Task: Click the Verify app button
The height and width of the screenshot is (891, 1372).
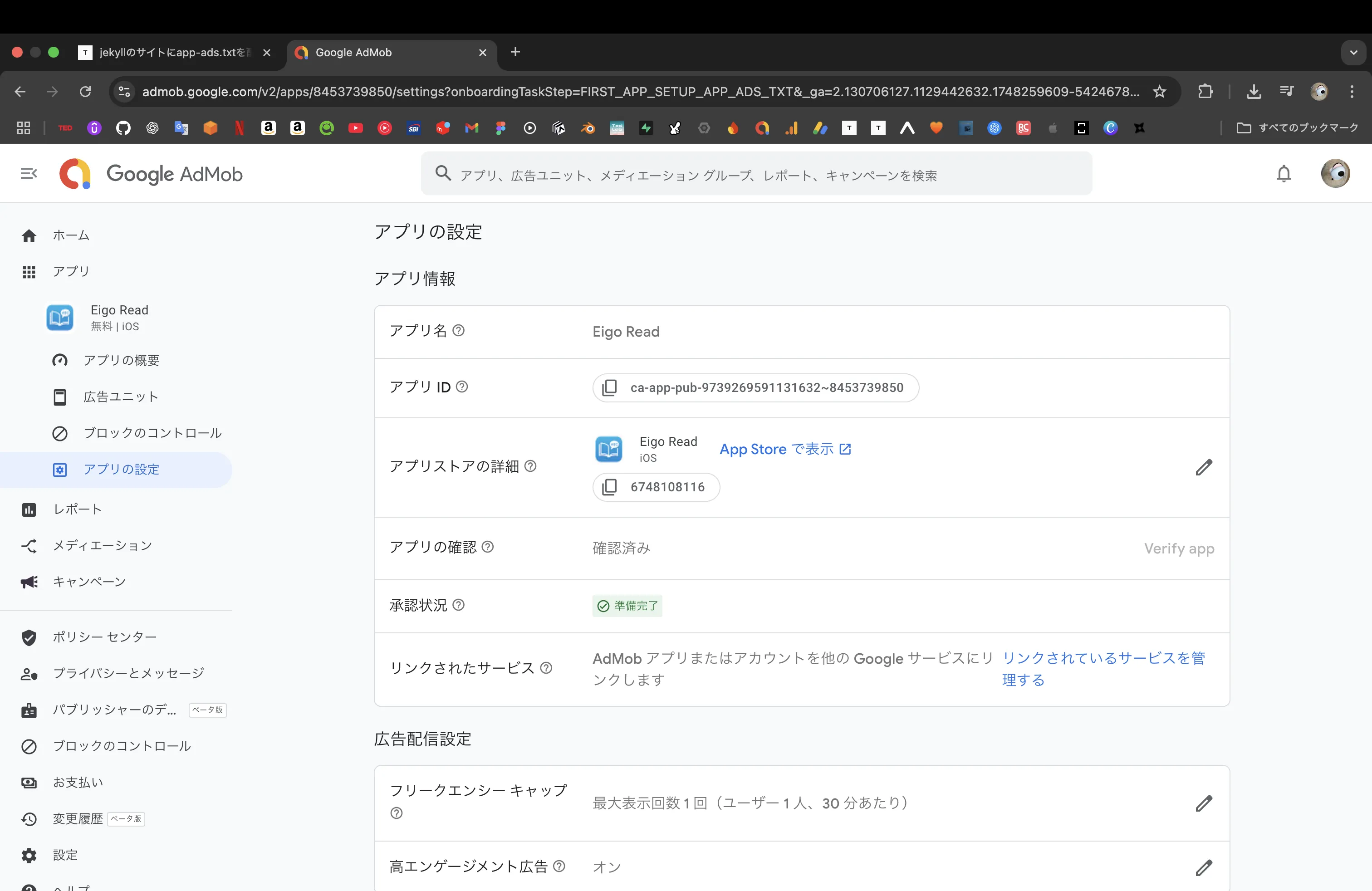Action: 1178,548
